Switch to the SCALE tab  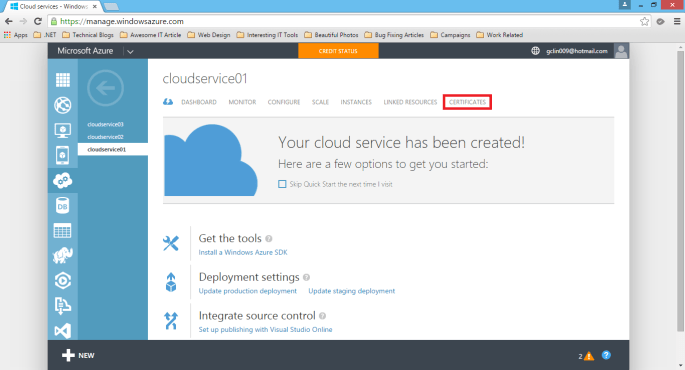(x=320, y=102)
